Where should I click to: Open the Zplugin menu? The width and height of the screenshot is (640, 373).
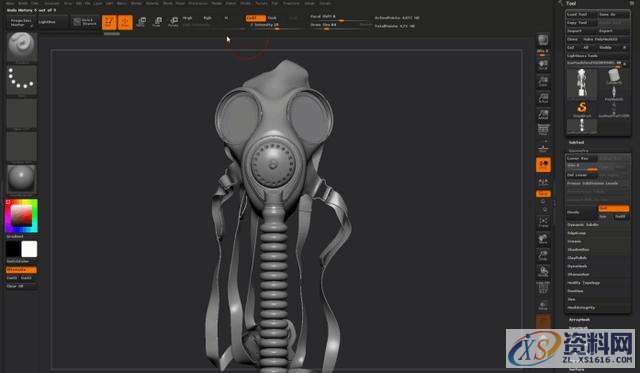(x=310, y=3)
